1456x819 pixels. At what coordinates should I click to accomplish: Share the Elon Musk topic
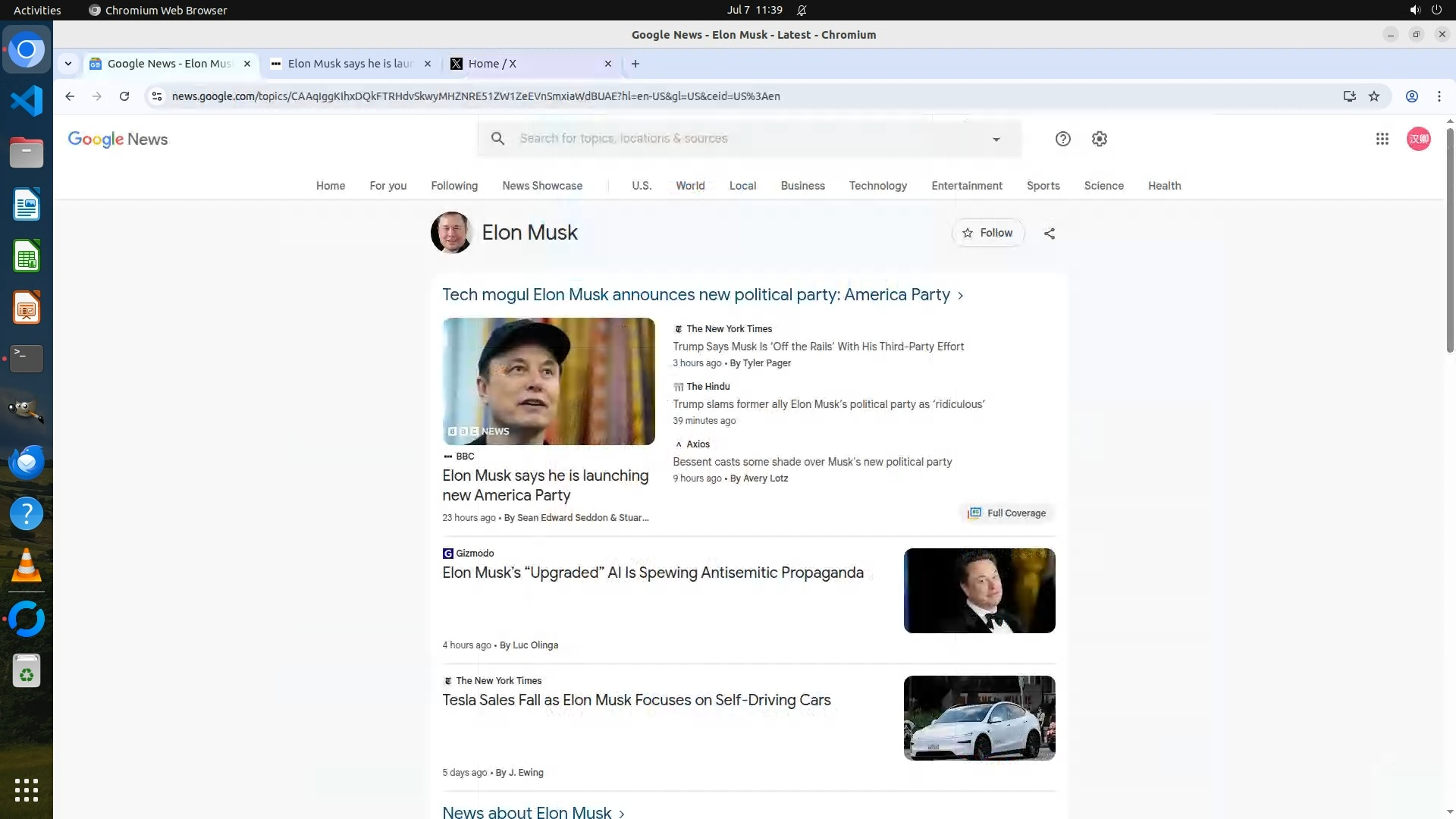click(1050, 234)
